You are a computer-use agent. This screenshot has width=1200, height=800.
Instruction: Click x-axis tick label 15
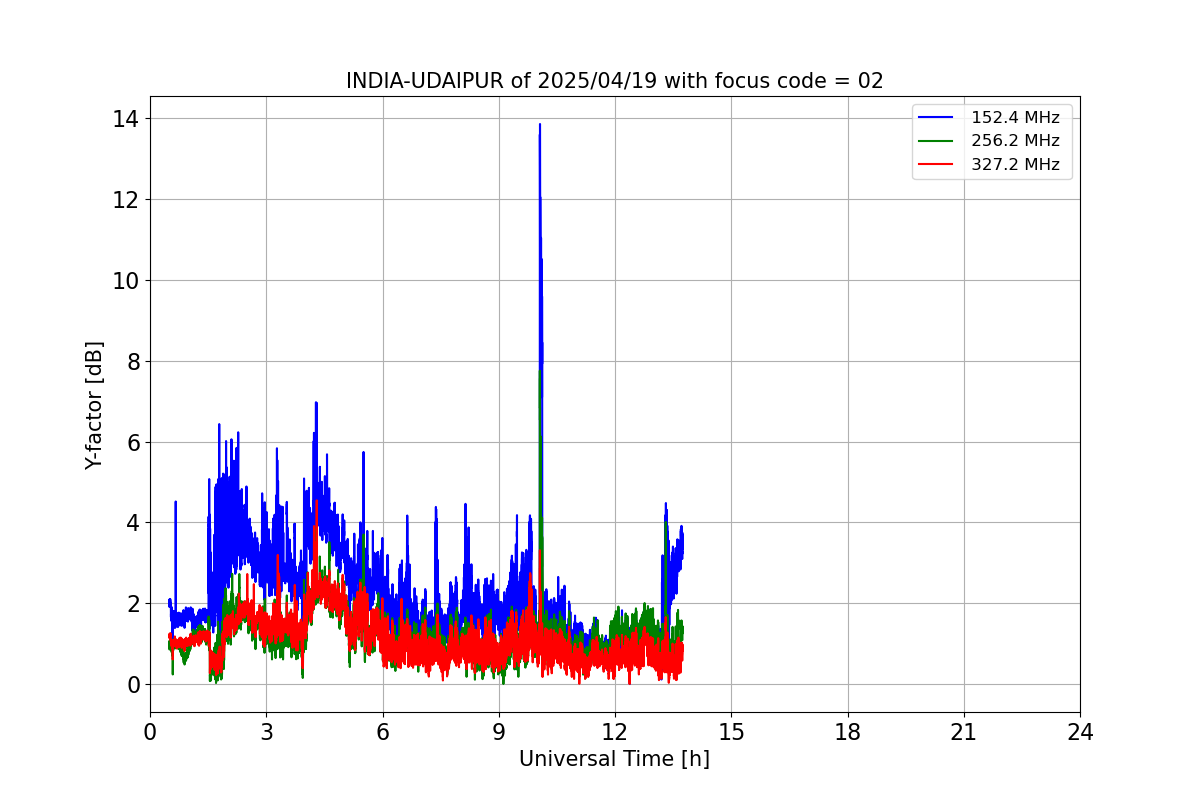731,732
